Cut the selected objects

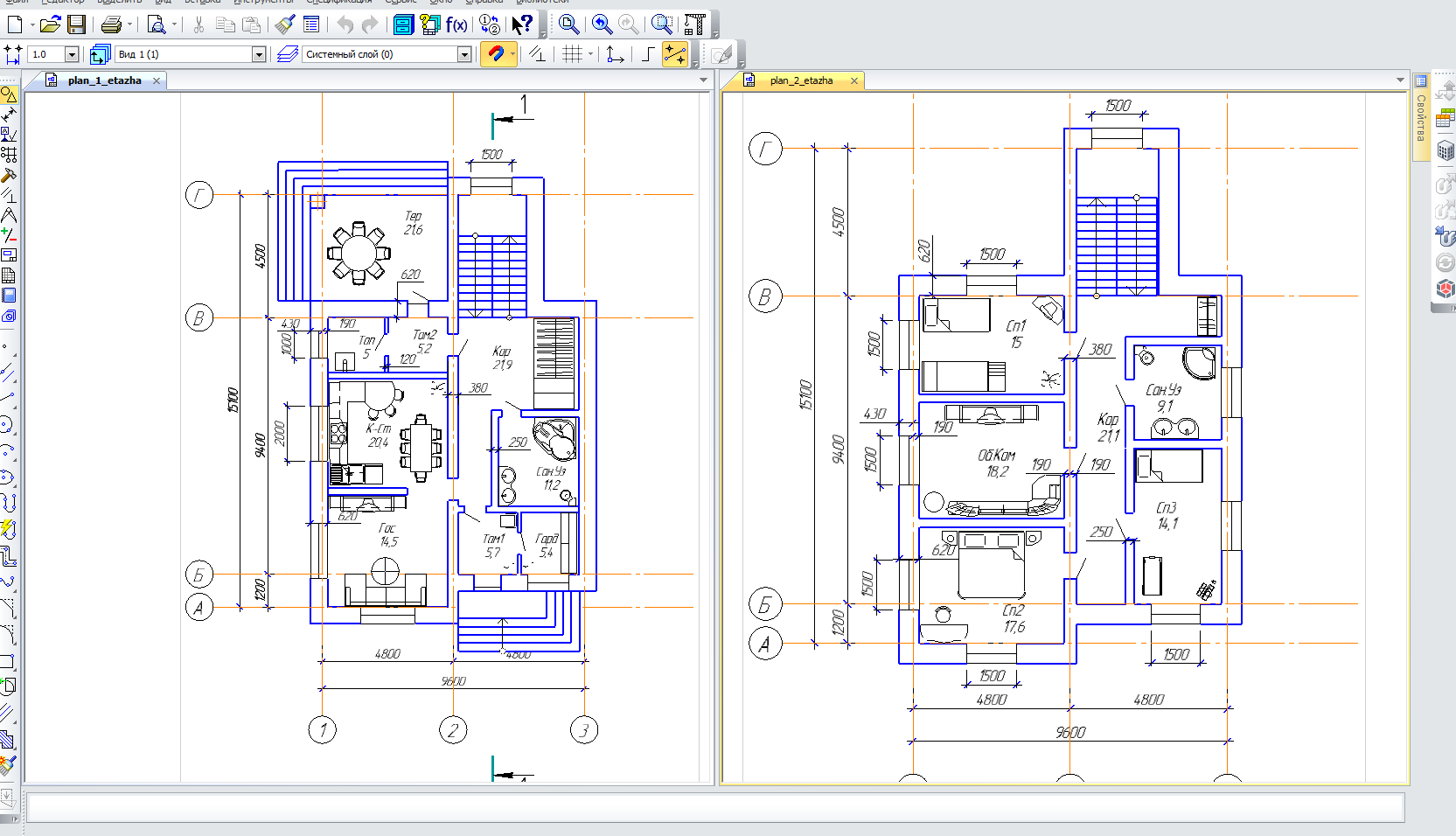tap(199, 24)
